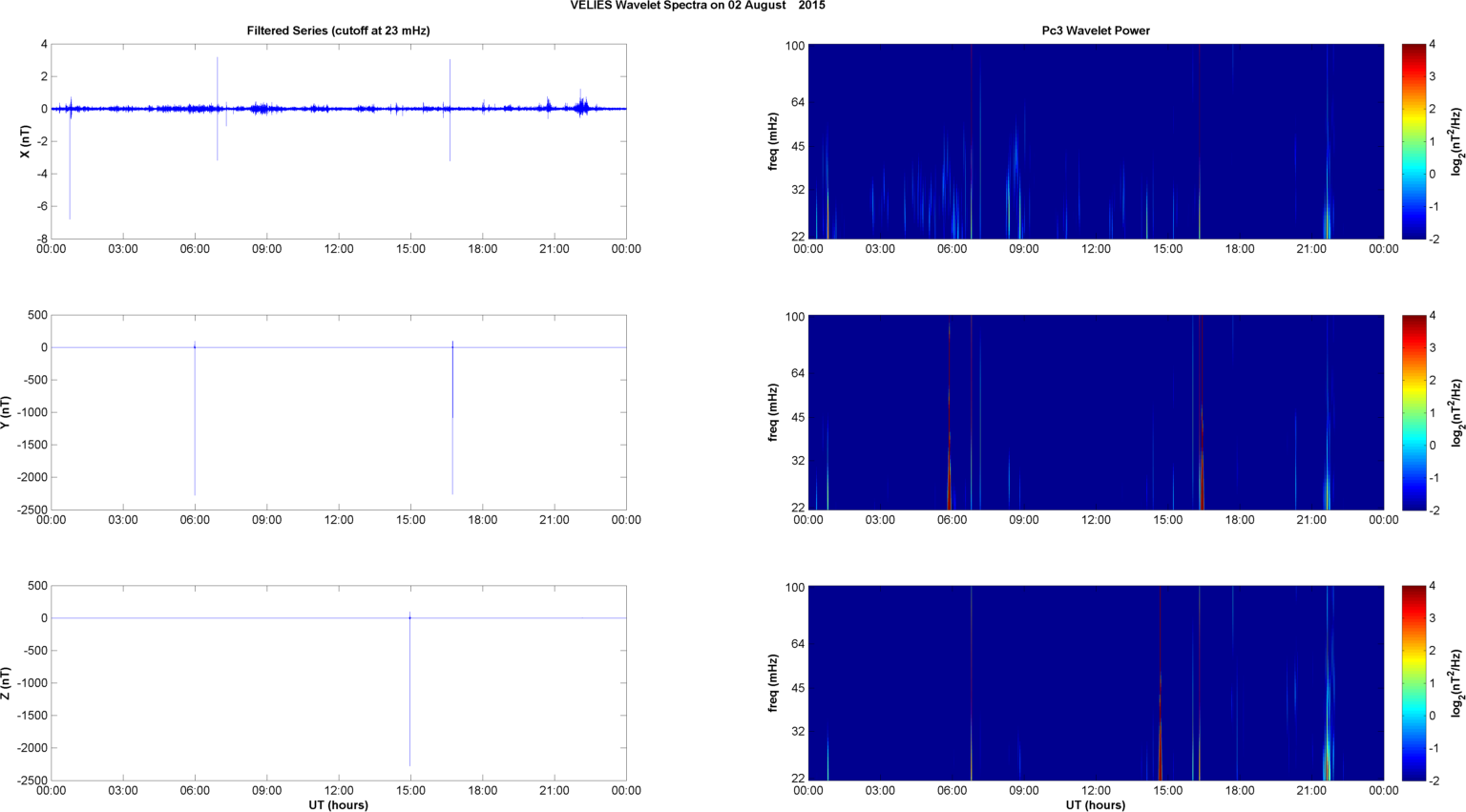Click the '18:00' tick under the Y series plot
1466x812 pixels.
point(483,521)
